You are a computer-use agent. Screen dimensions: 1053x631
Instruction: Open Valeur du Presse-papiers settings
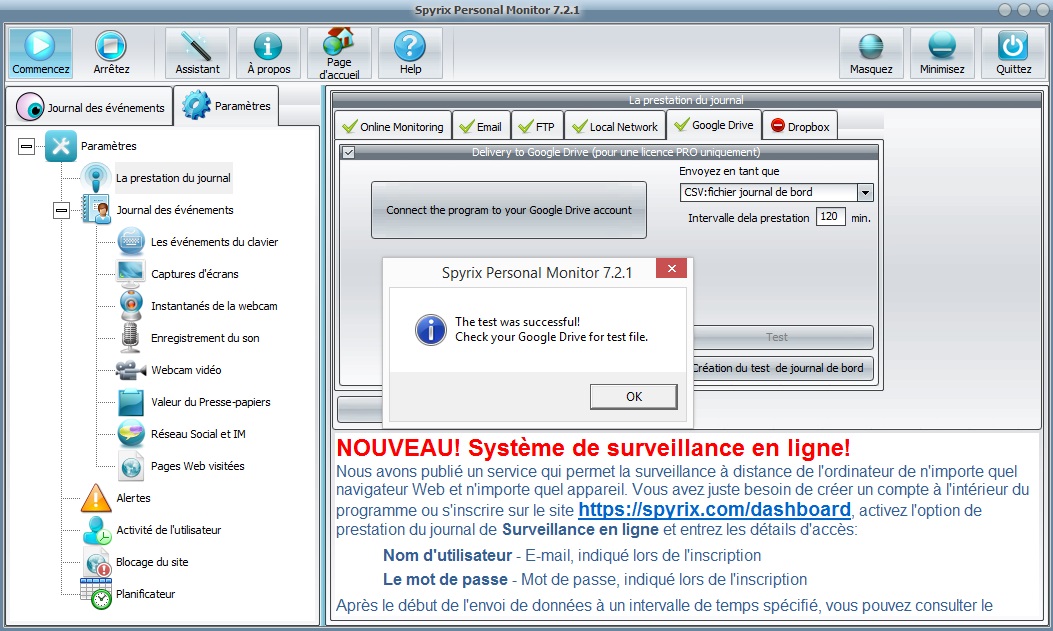[211, 402]
